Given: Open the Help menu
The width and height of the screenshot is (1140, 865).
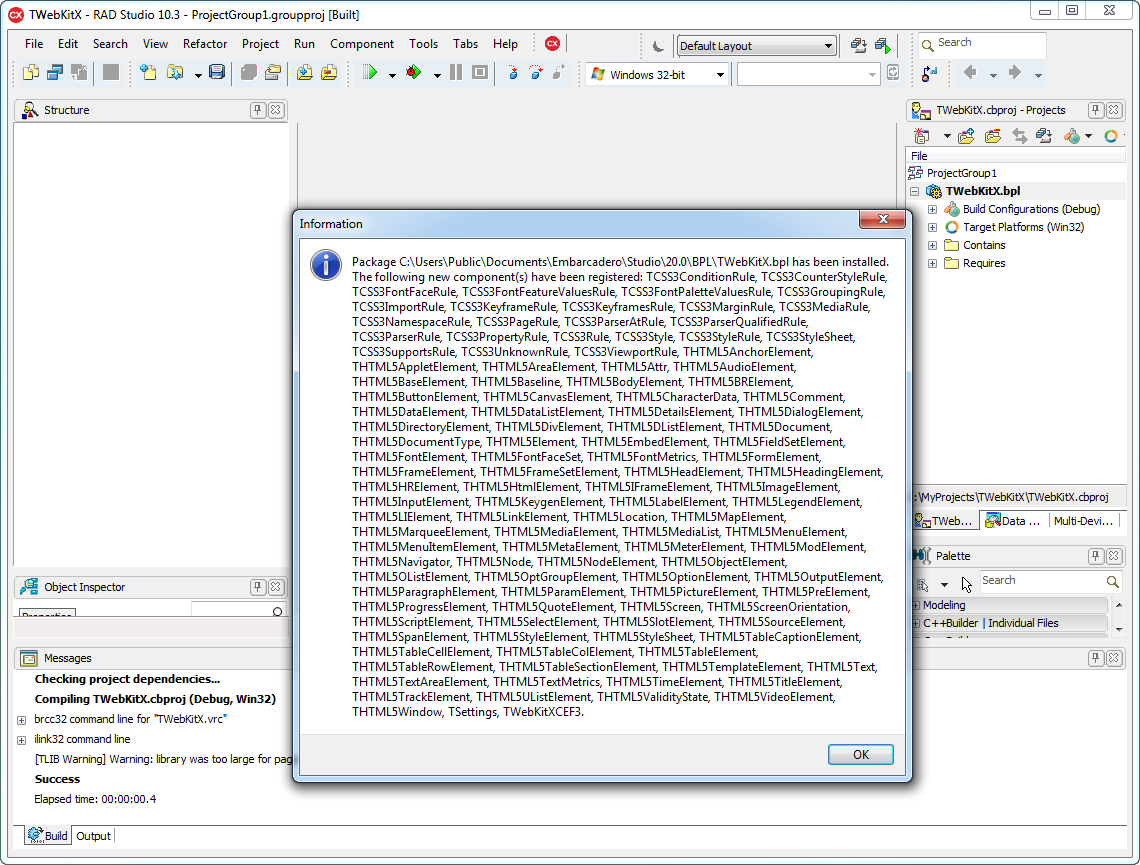Looking at the screenshot, I should click(x=505, y=44).
